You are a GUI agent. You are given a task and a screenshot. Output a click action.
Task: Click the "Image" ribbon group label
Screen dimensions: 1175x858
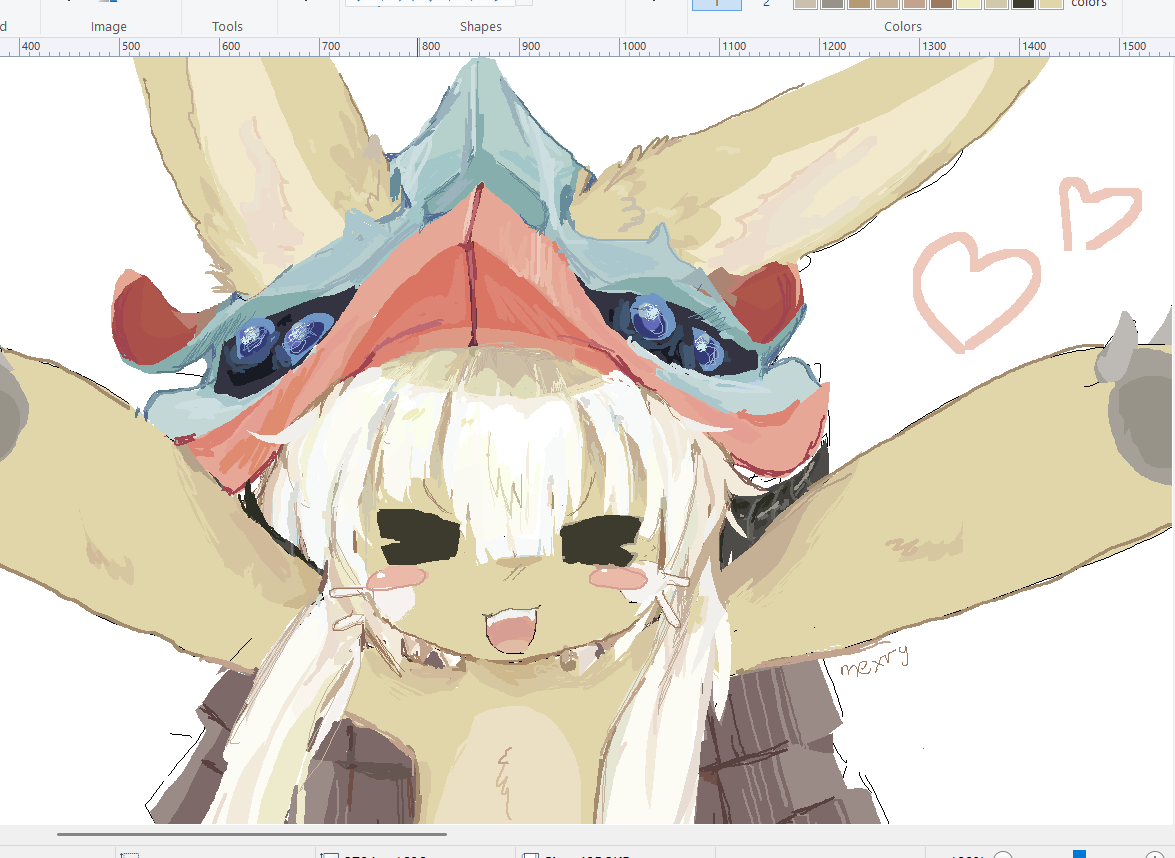(x=109, y=26)
